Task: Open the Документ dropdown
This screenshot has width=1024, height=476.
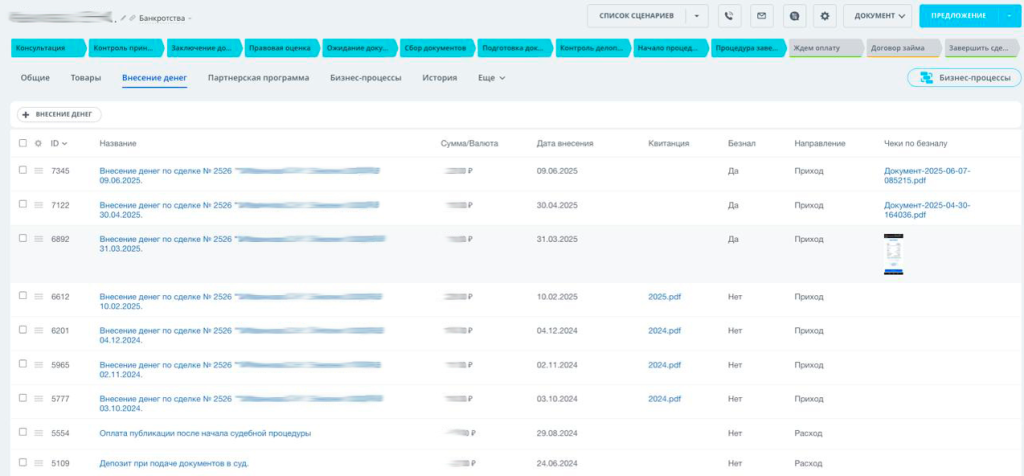Action: point(877,16)
